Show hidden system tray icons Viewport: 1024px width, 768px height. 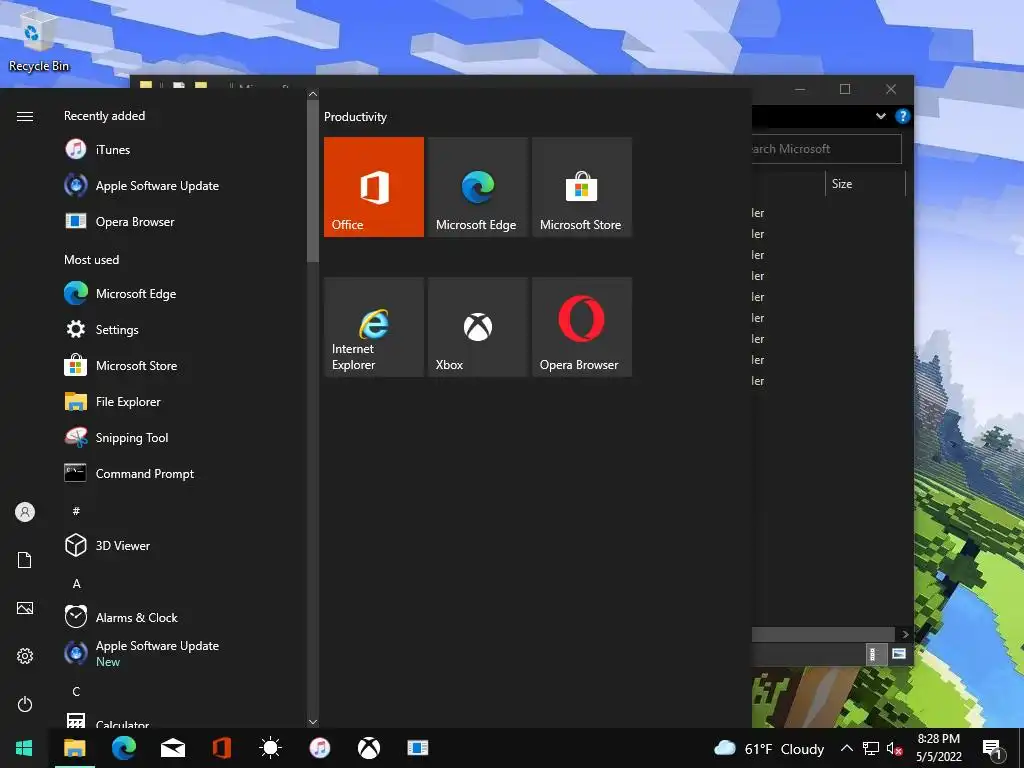(846, 748)
